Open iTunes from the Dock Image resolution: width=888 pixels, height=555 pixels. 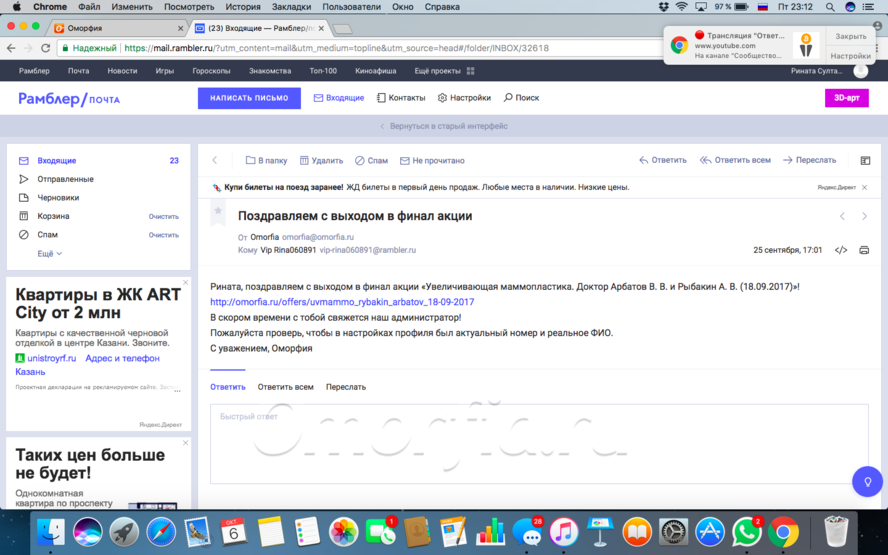563,532
